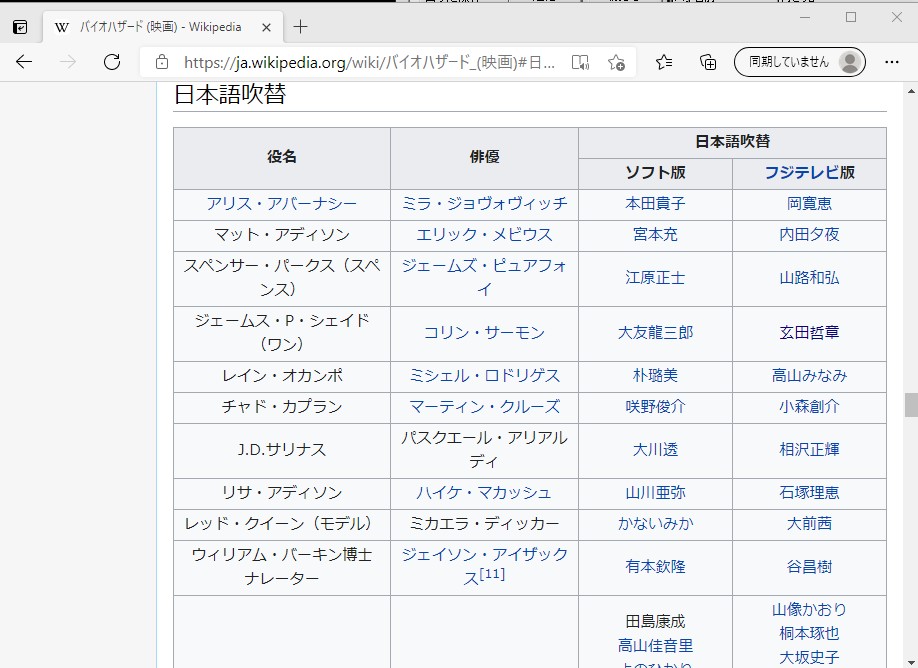Open the アリス・アバーナシー link
Viewport: 918px width, 668px height.
pyautogui.click(x=282, y=204)
